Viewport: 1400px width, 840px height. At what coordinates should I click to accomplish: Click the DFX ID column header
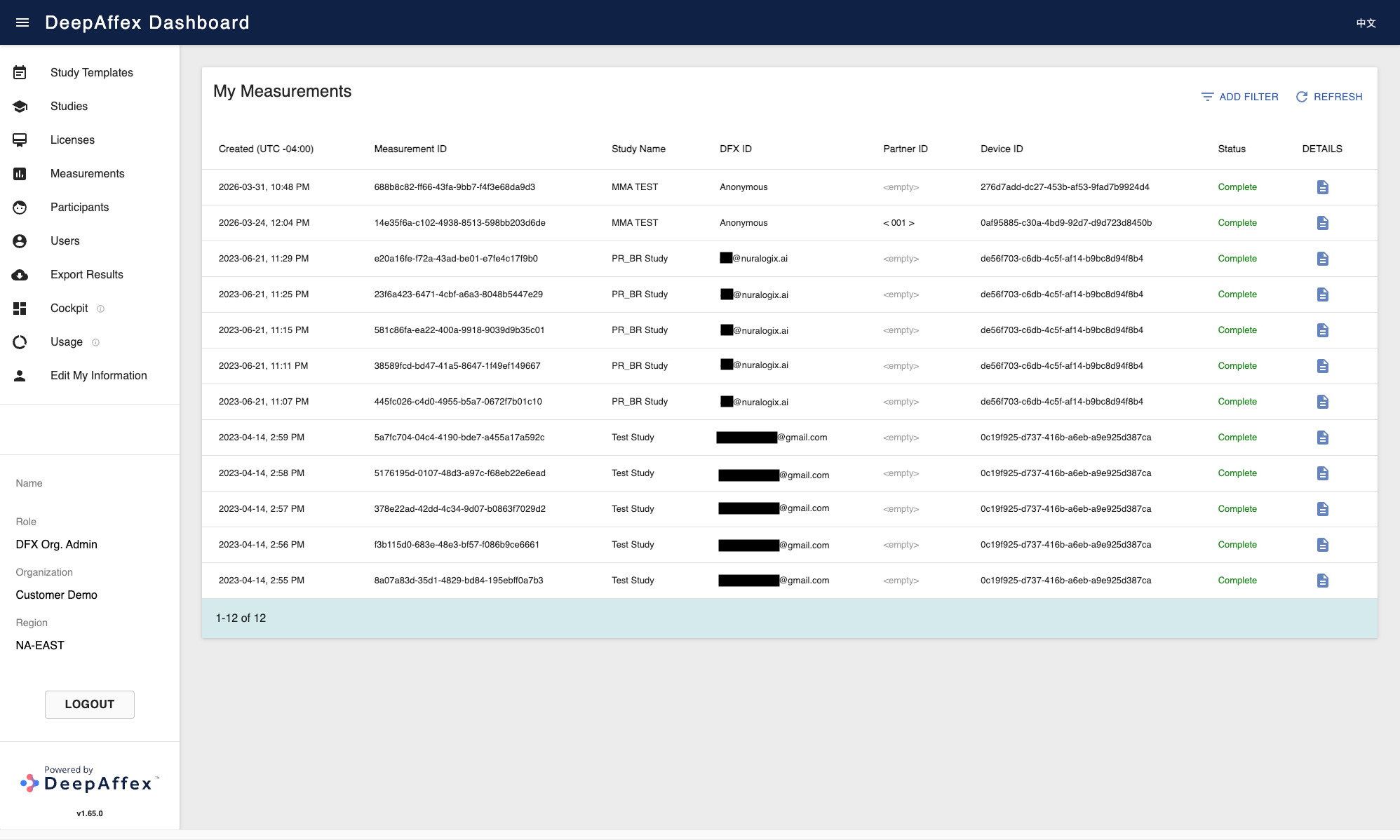[x=736, y=149]
